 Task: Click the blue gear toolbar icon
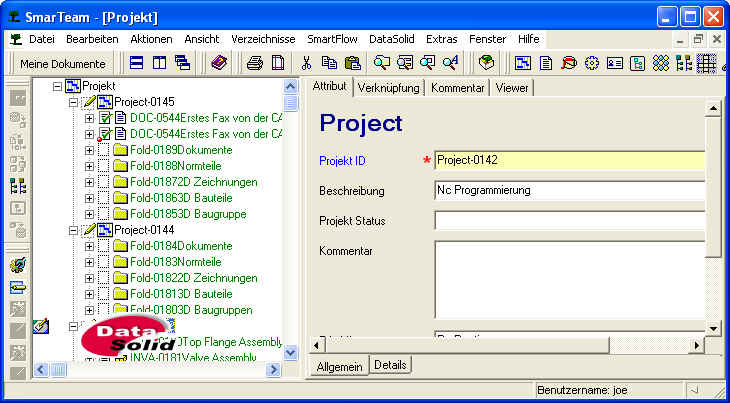click(592, 63)
